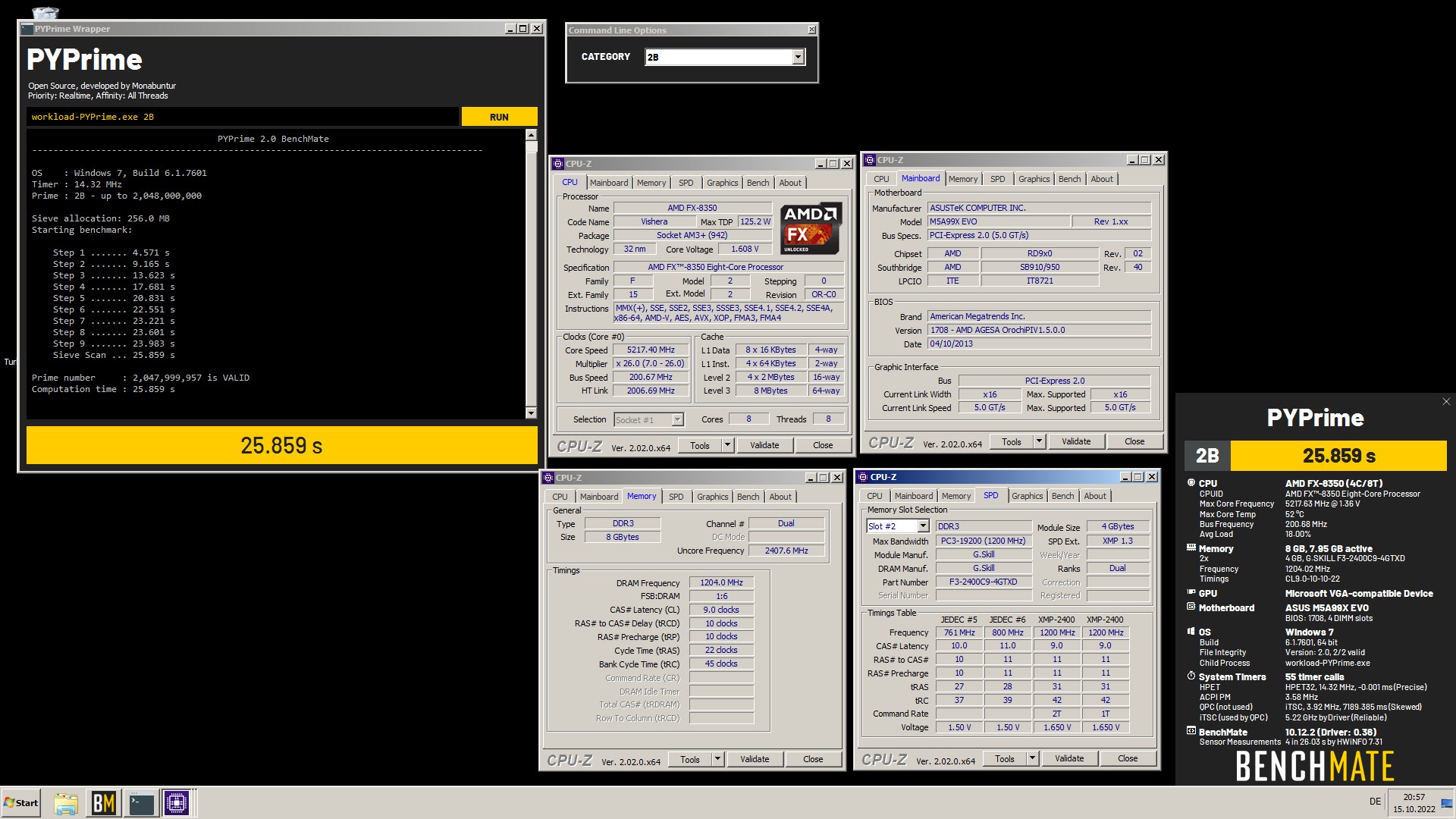Click the BIOS version 1708 AMD AGESA field
The height and width of the screenshot is (819, 1456).
pos(1039,331)
